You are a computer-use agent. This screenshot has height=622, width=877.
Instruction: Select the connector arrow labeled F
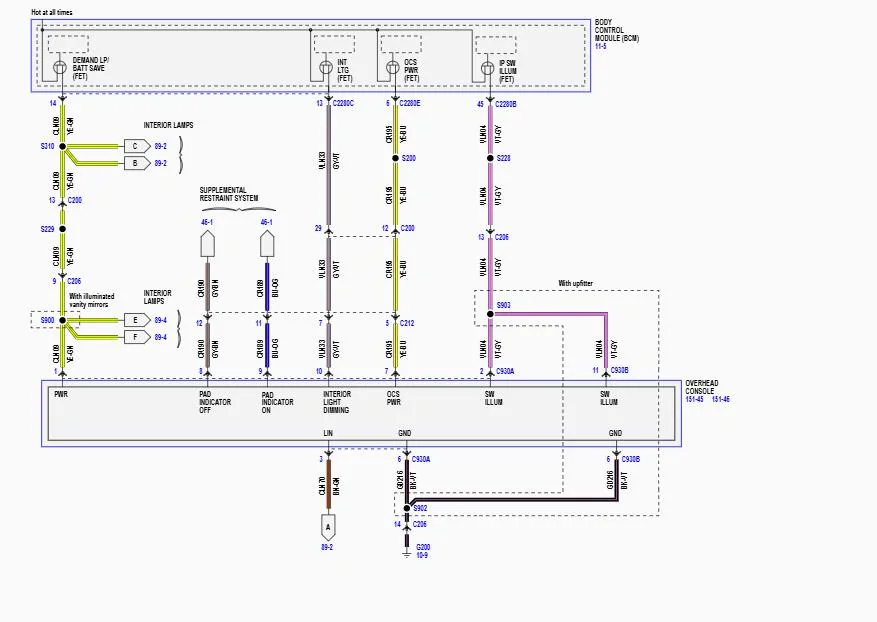pyautogui.click(x=137, y=337)
